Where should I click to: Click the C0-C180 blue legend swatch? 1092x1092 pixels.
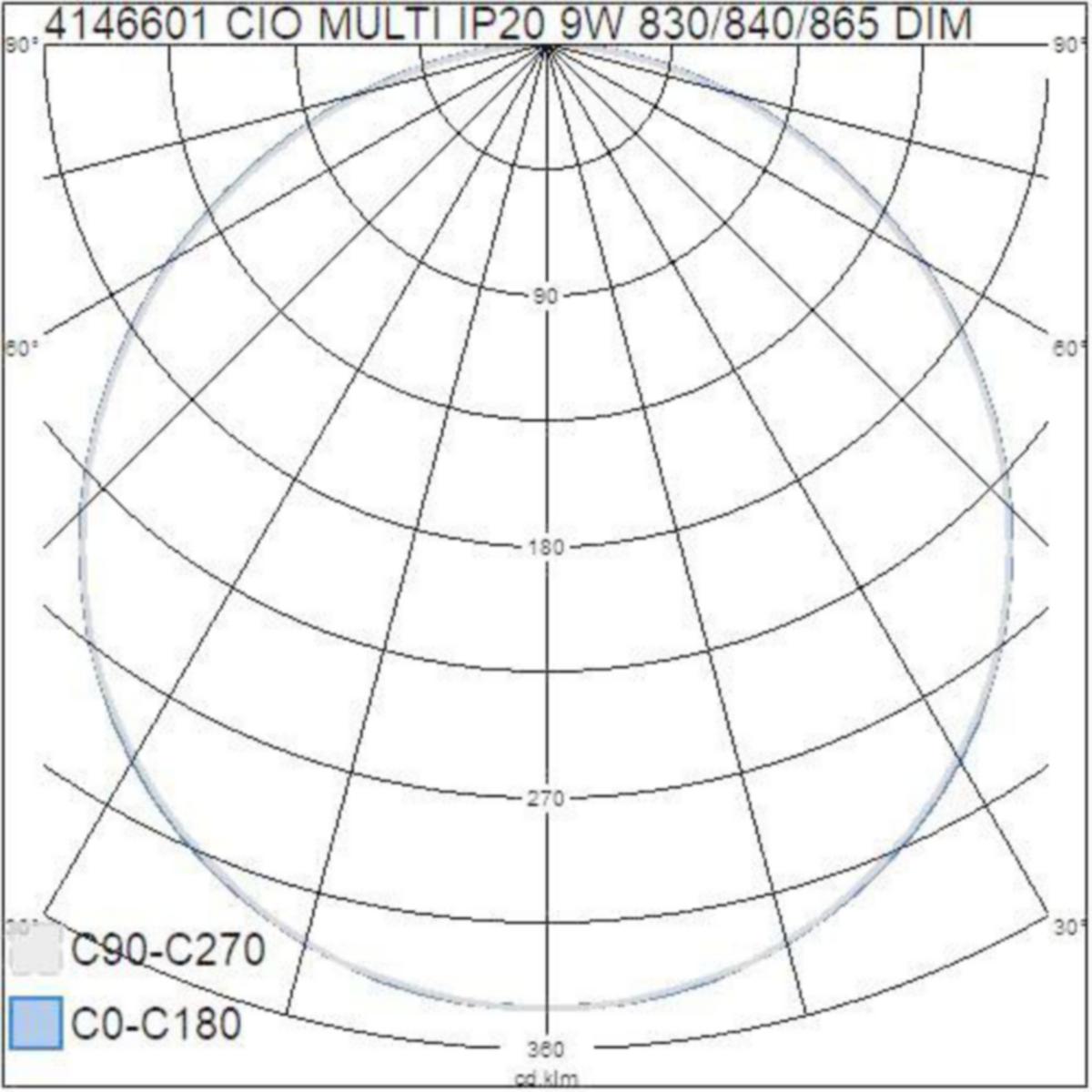(35, 1024)
